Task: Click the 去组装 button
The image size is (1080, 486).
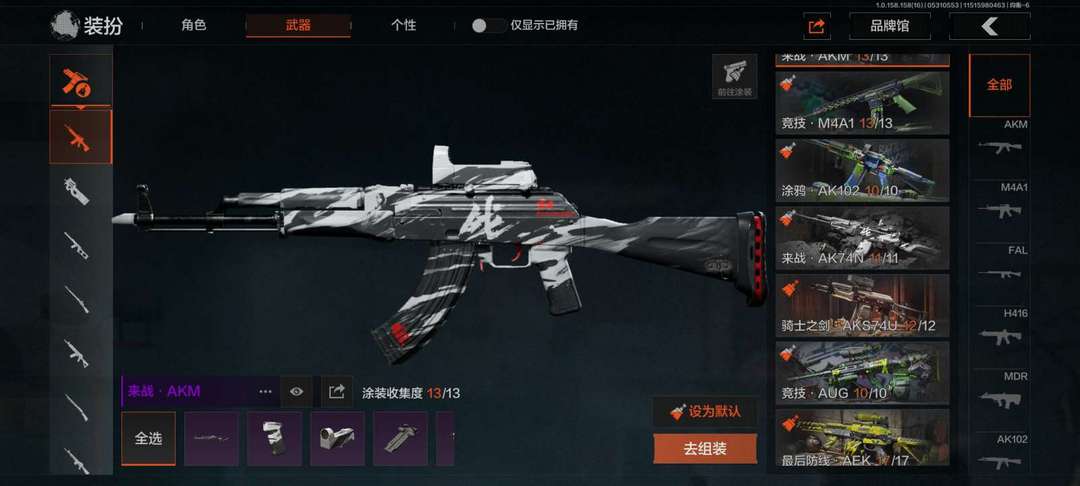Action: tap(705, 449)
